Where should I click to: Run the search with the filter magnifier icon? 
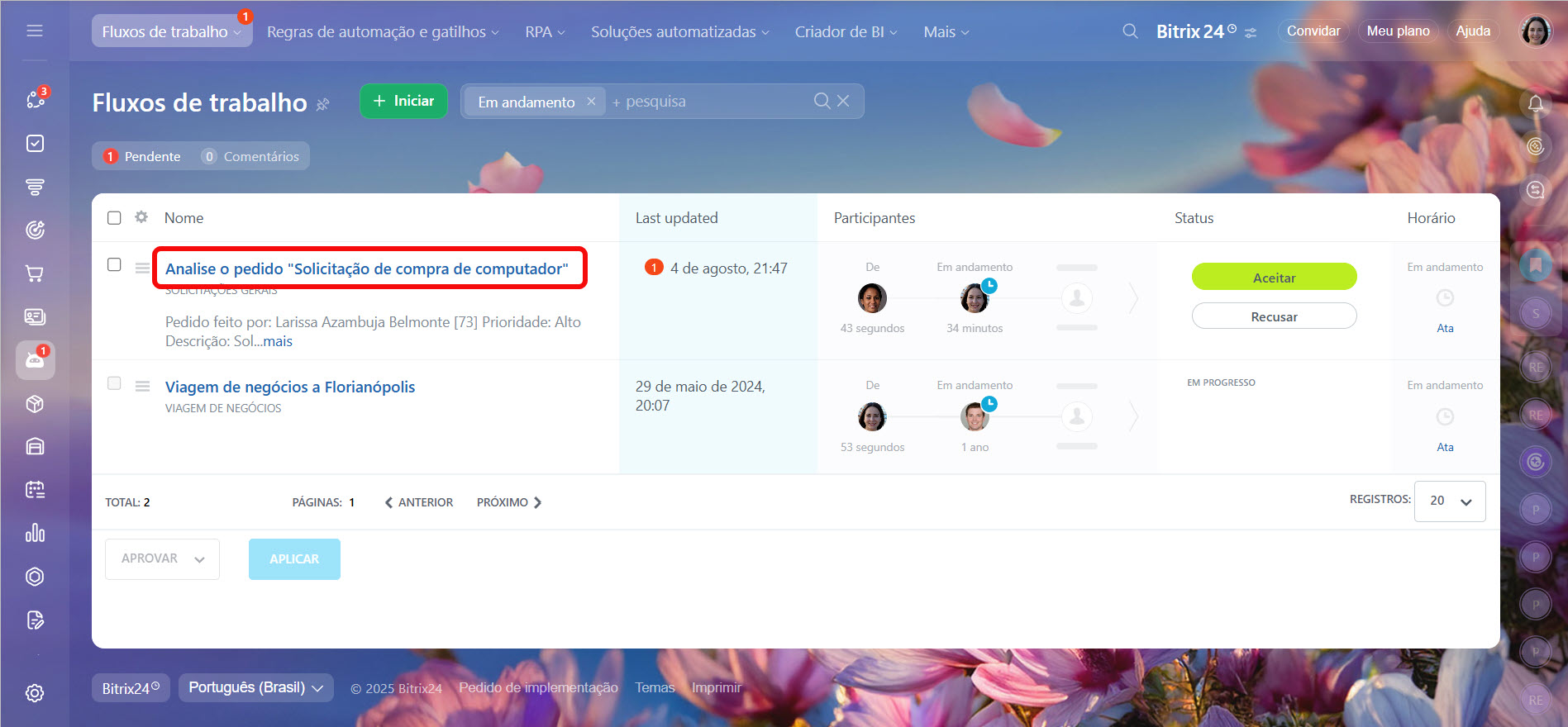pyautogui.click(x=822, y=101)
